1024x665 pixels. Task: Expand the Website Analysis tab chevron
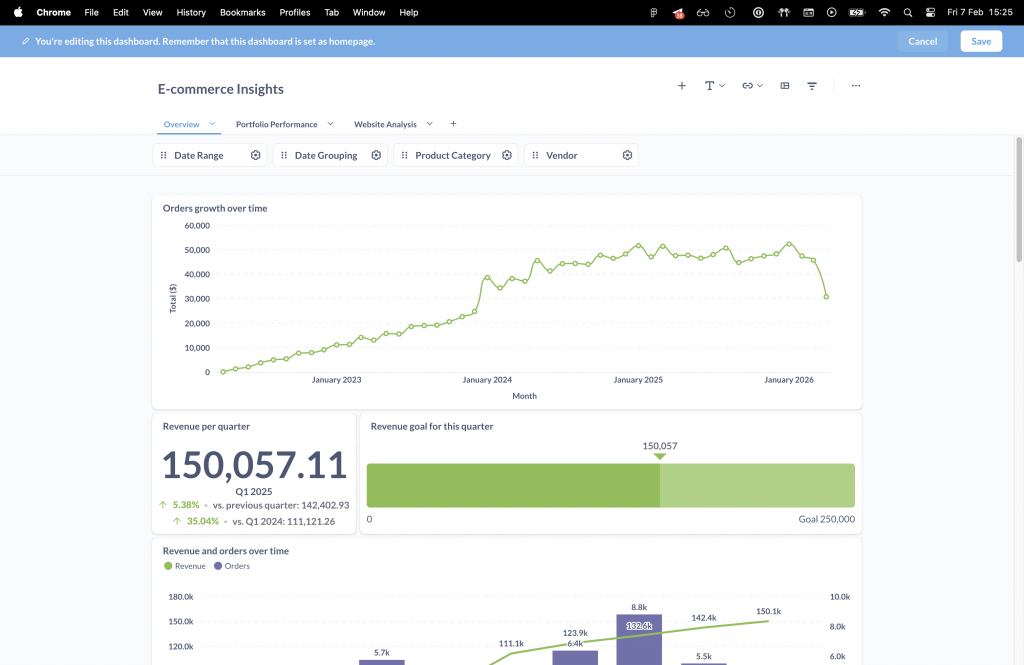430,124
